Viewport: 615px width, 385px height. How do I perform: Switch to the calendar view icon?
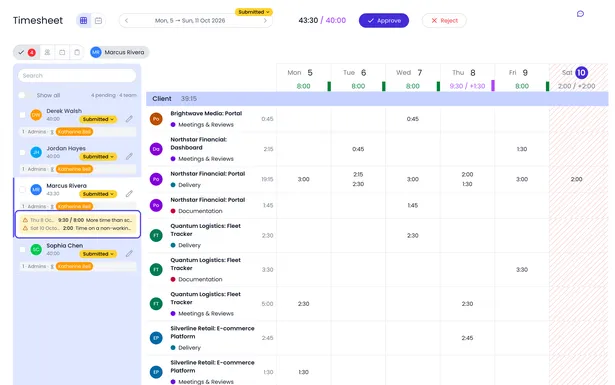point(98,20)
